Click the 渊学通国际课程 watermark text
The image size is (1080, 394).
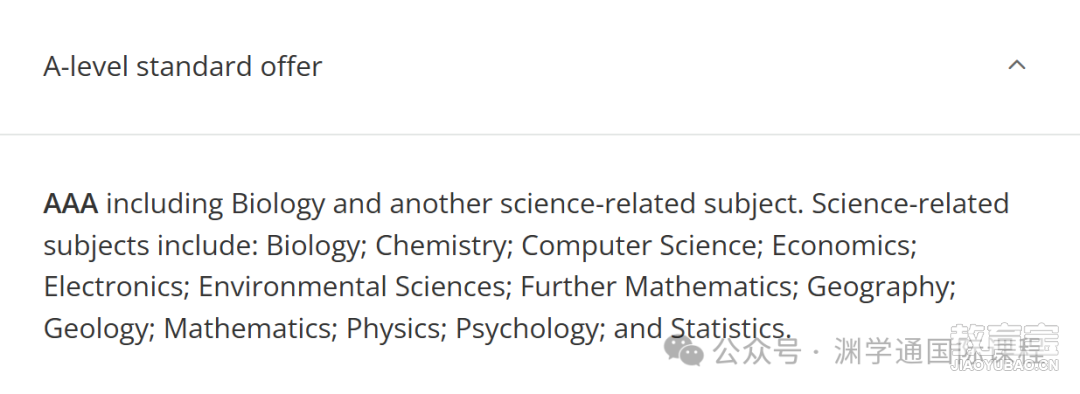point(937,351)
